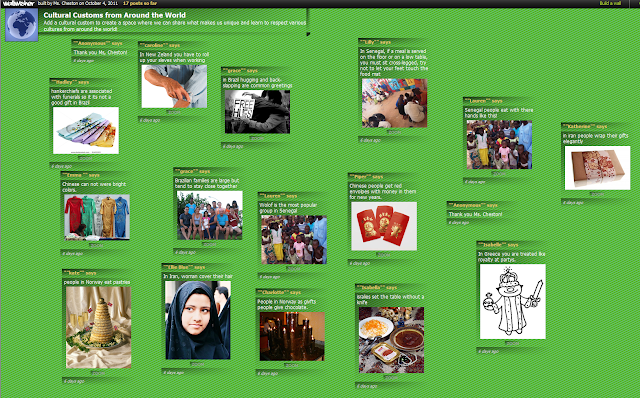The width and height of the screenshot is (640, 398).
Task: Click the text 'In Brazil hugging and back-slapping'
Action: tap(258, 83)
